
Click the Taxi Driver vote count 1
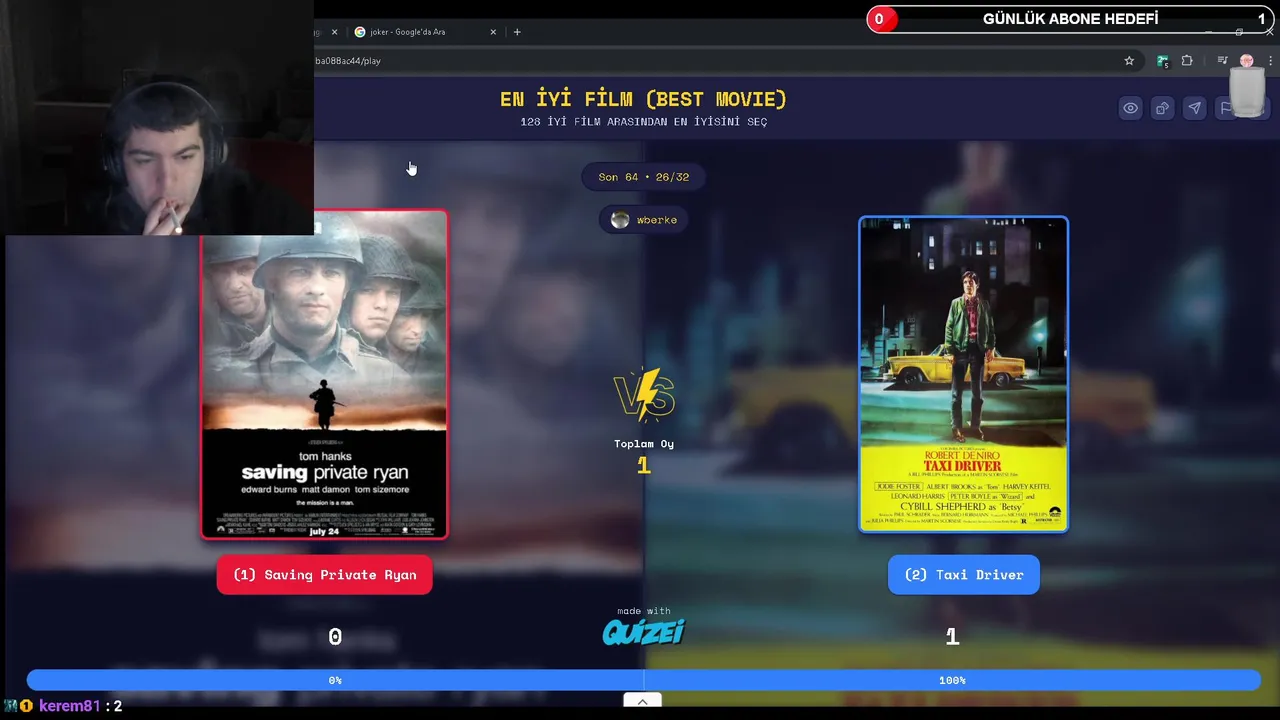(952, 637)
